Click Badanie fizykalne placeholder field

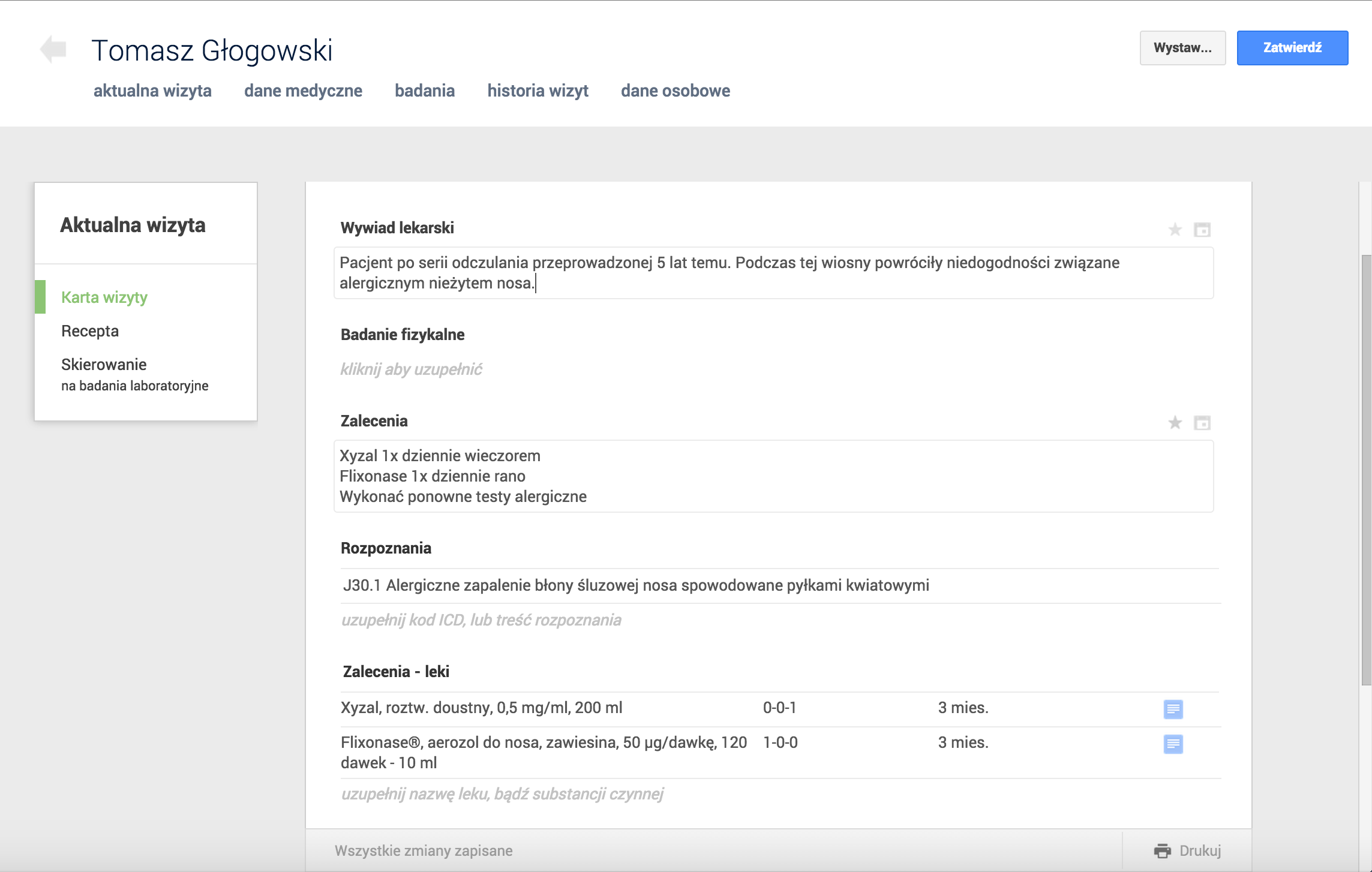pos(412,369)
